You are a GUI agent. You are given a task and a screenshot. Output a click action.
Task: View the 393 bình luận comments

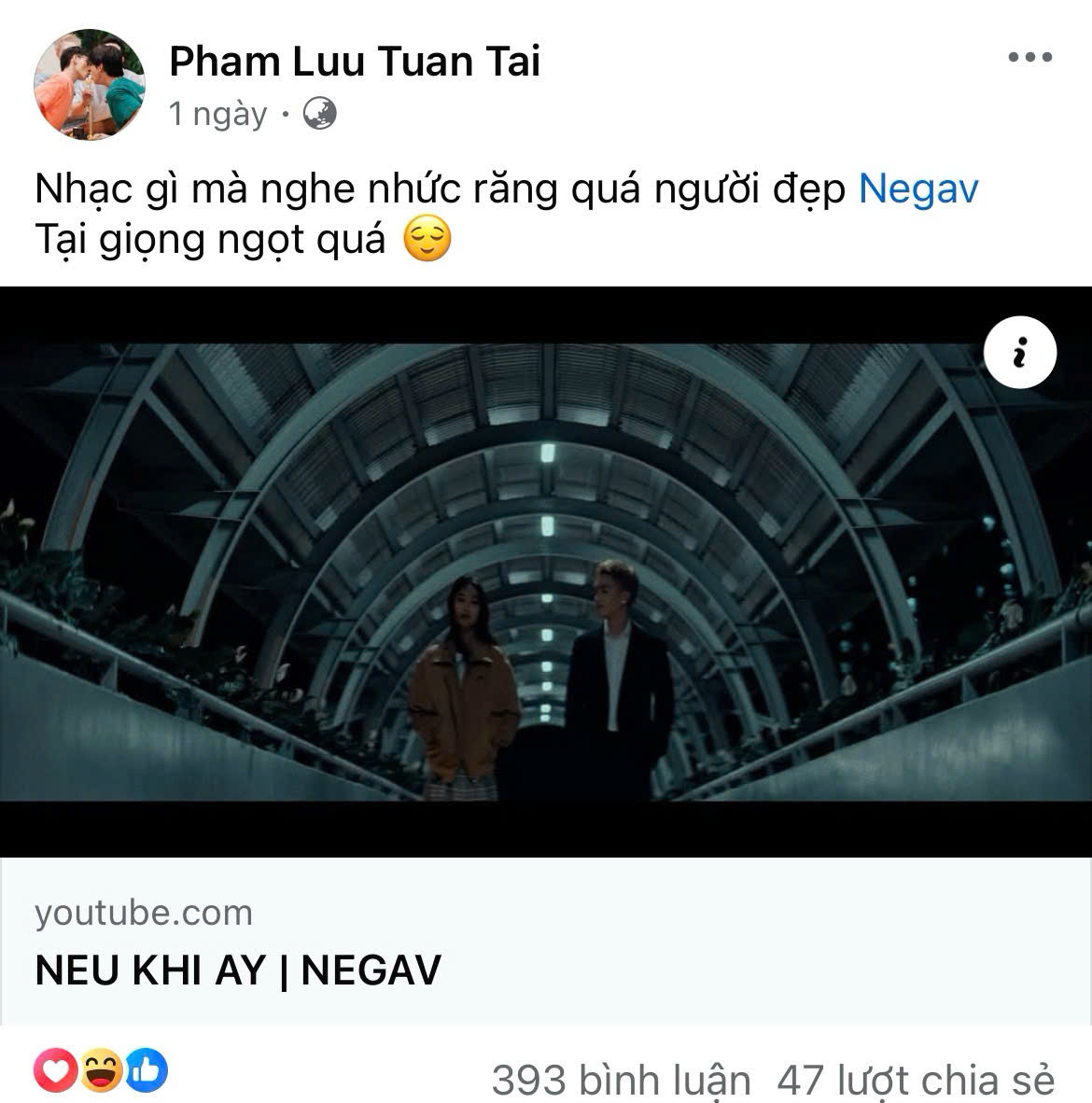(621, 1080)
